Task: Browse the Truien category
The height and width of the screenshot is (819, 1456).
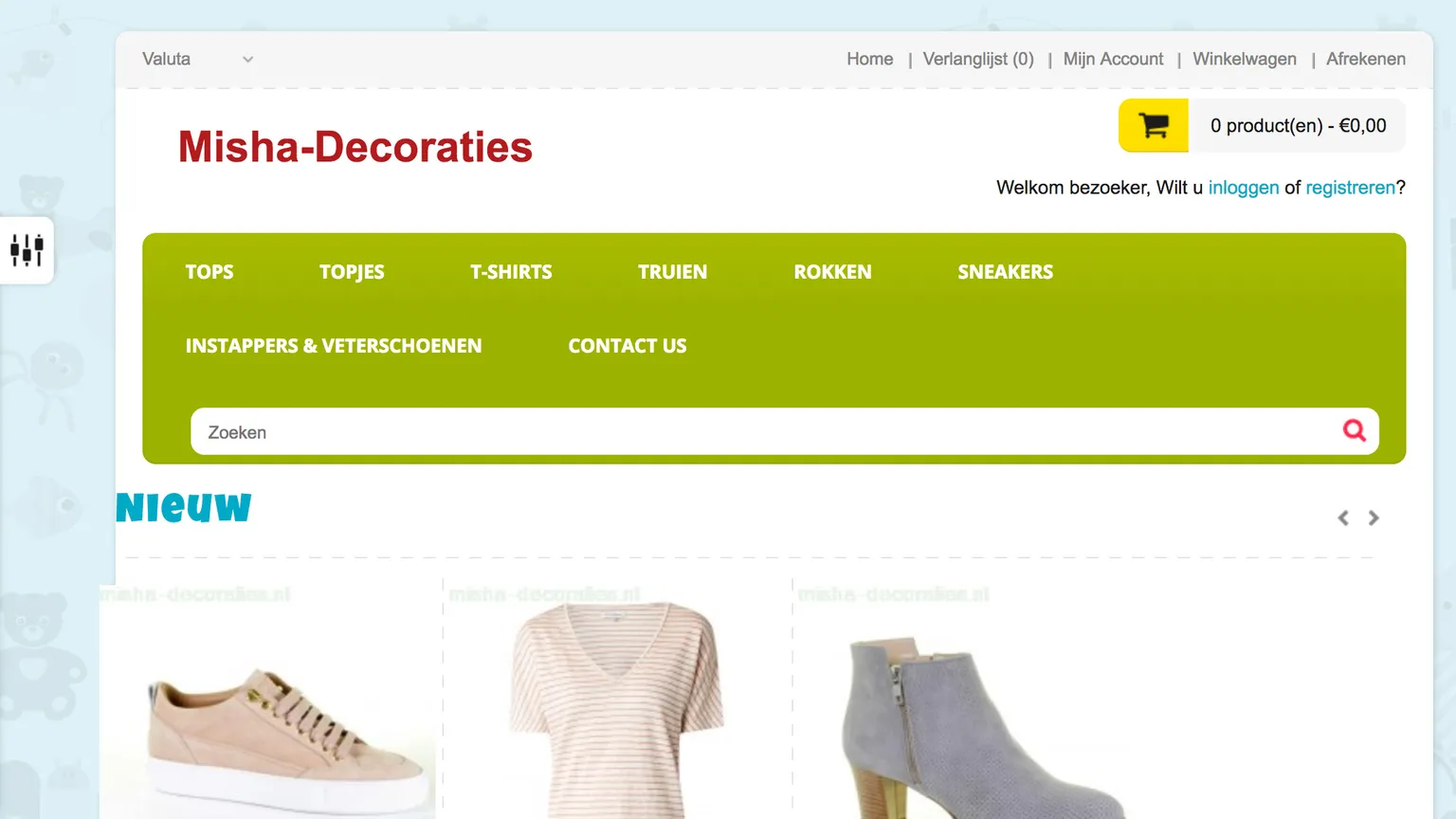Action: (x=672, y=272)
